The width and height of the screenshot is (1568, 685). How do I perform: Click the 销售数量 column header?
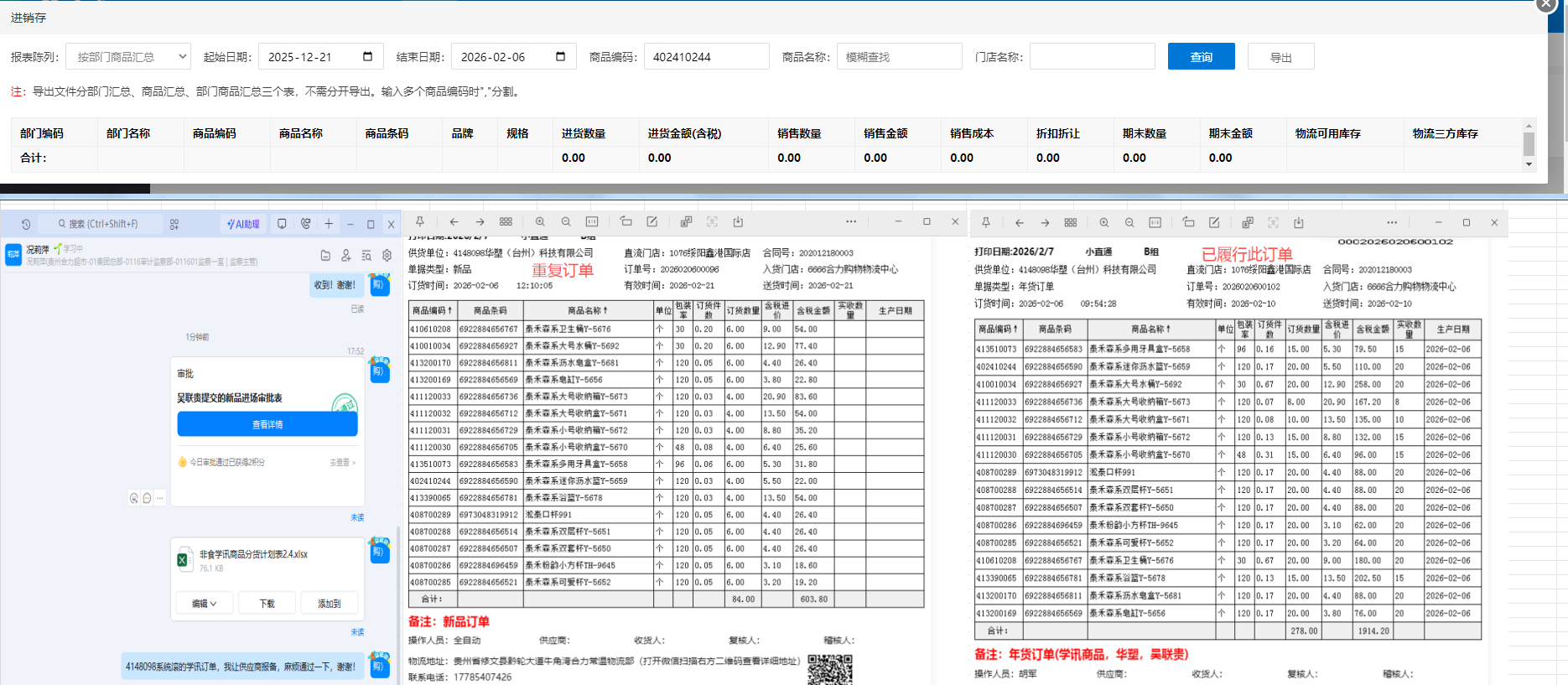click(x=798, y=133)
